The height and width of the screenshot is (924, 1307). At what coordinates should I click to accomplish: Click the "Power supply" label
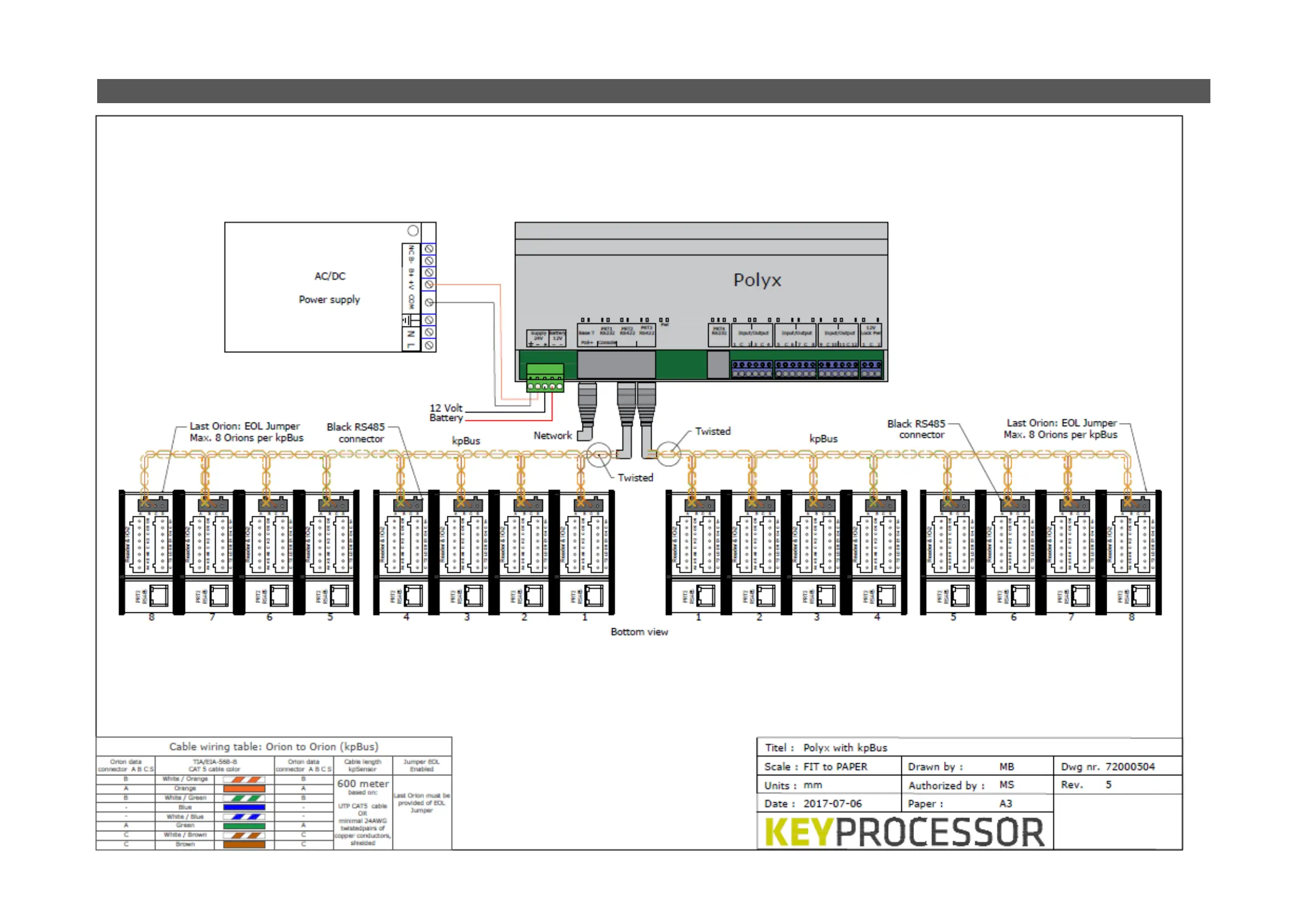pyautogui.click(x=329, y=299)
